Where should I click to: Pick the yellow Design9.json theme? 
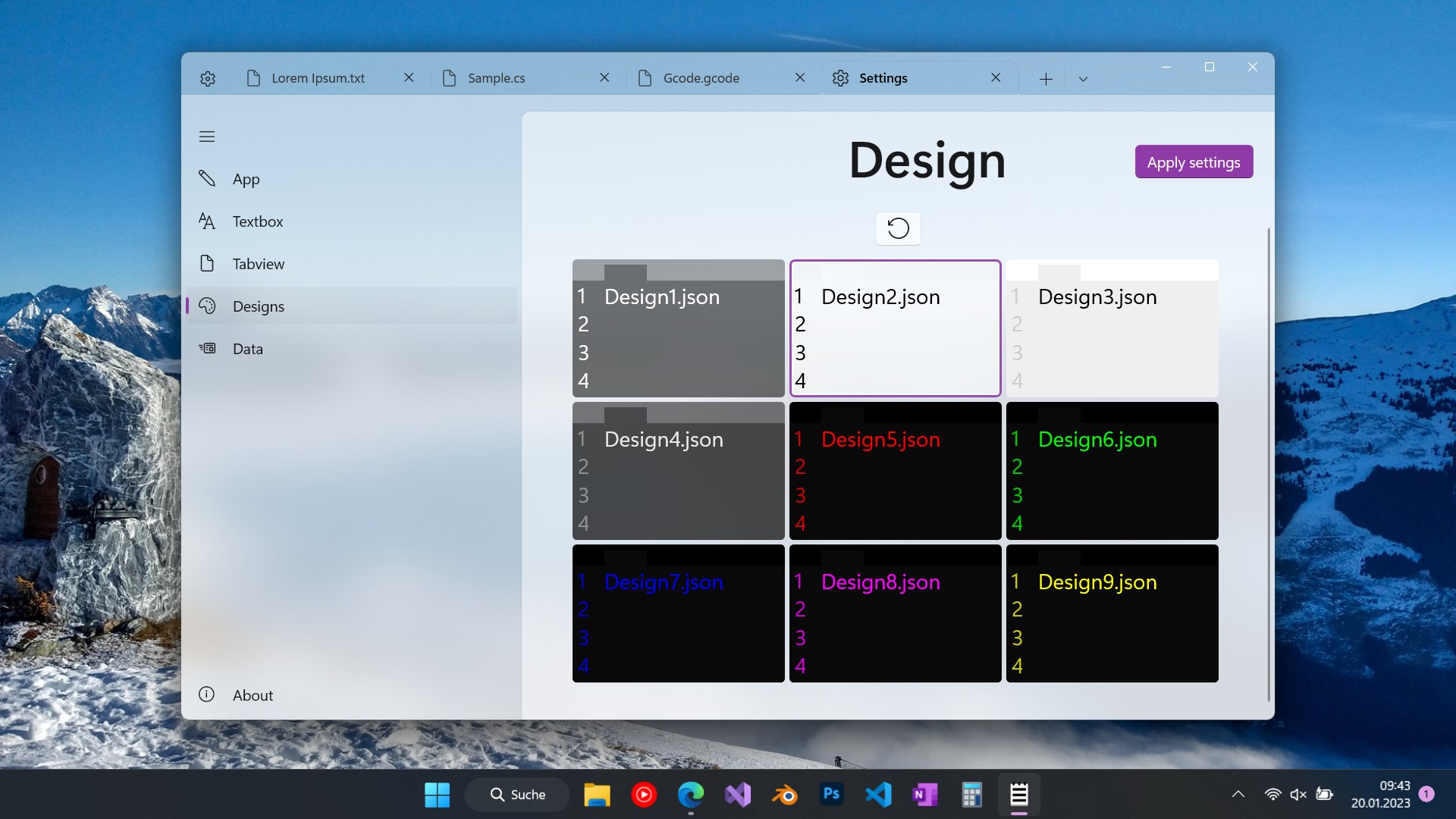[1112, 613]
